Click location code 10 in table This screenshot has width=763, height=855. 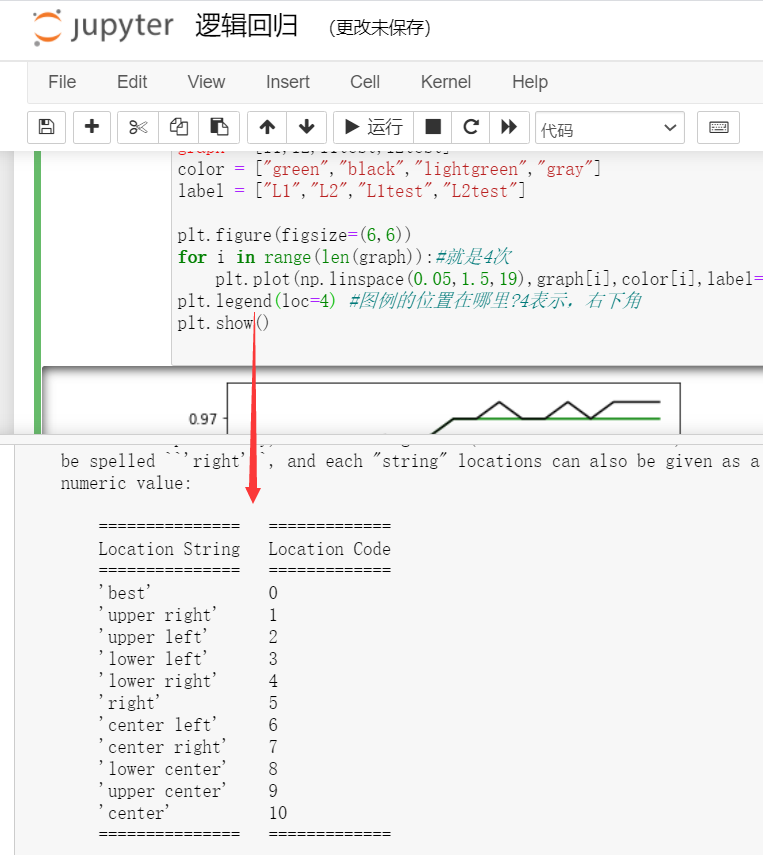(278, 813)
